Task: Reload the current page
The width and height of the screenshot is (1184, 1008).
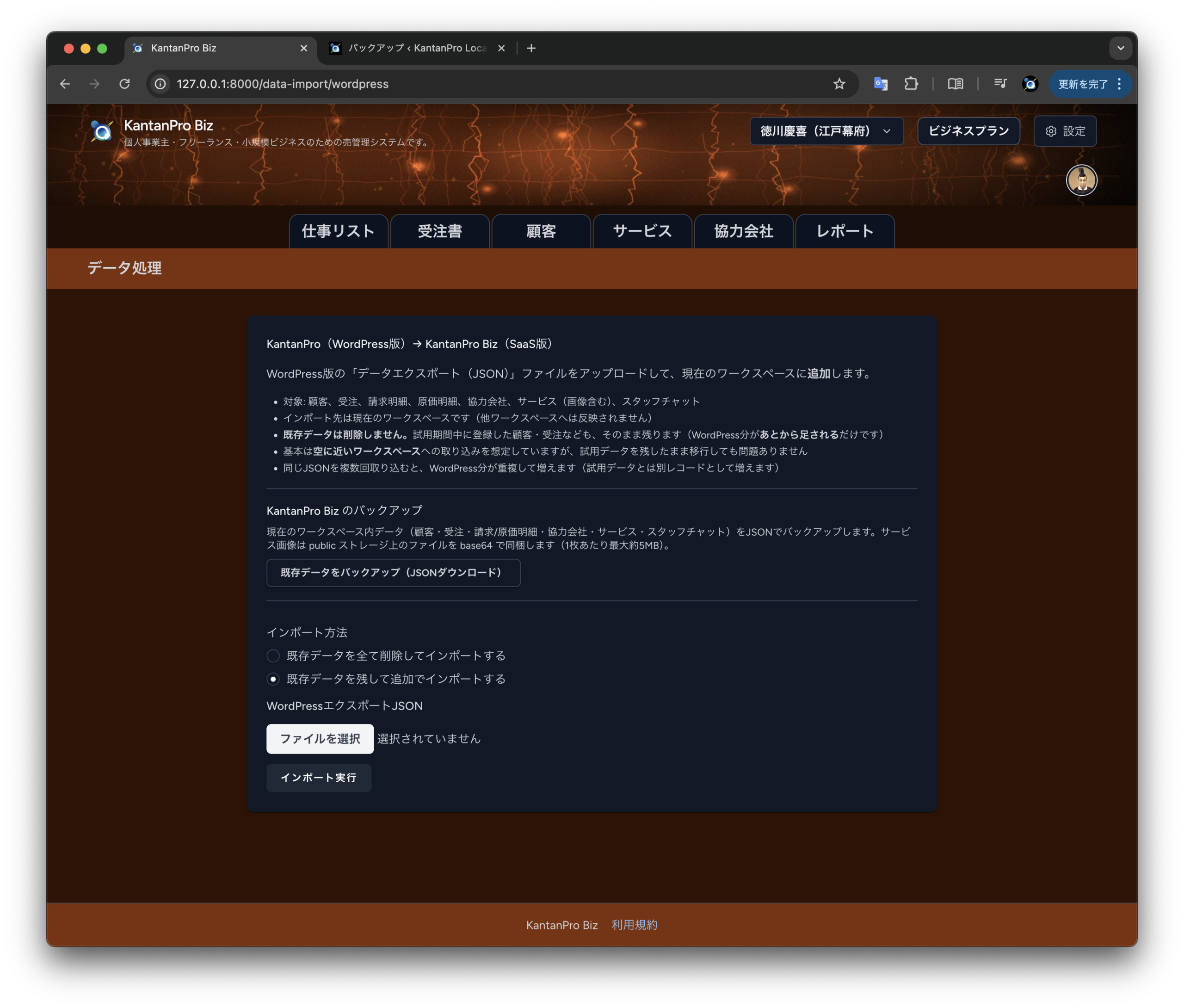Action: pyautogui.click(x=124, y=84)
